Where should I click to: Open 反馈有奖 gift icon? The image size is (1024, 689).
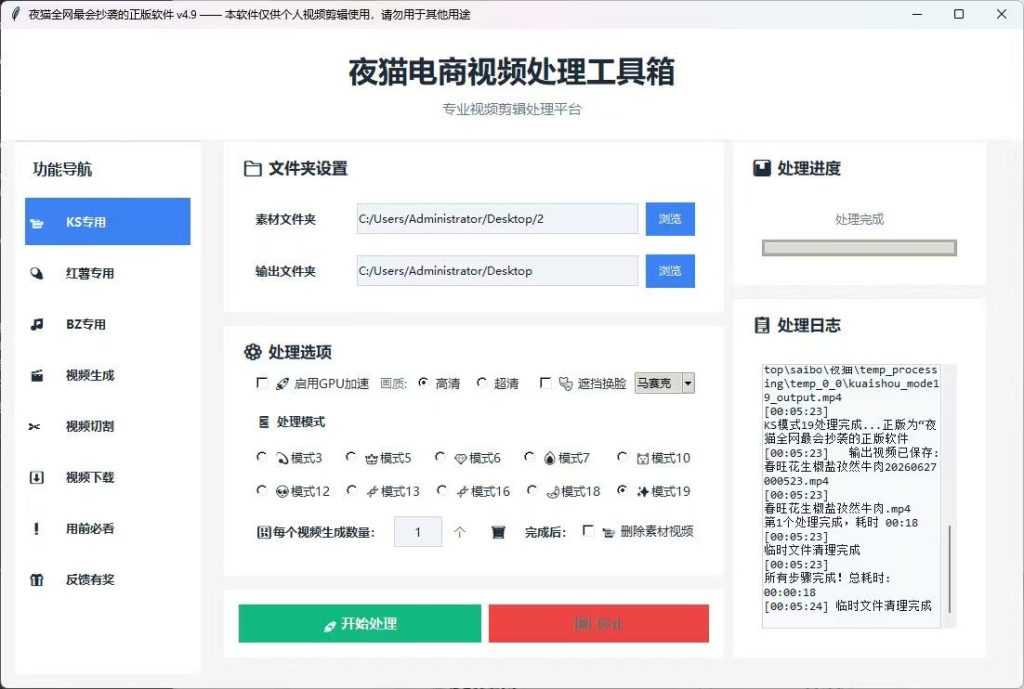[37, 579]
